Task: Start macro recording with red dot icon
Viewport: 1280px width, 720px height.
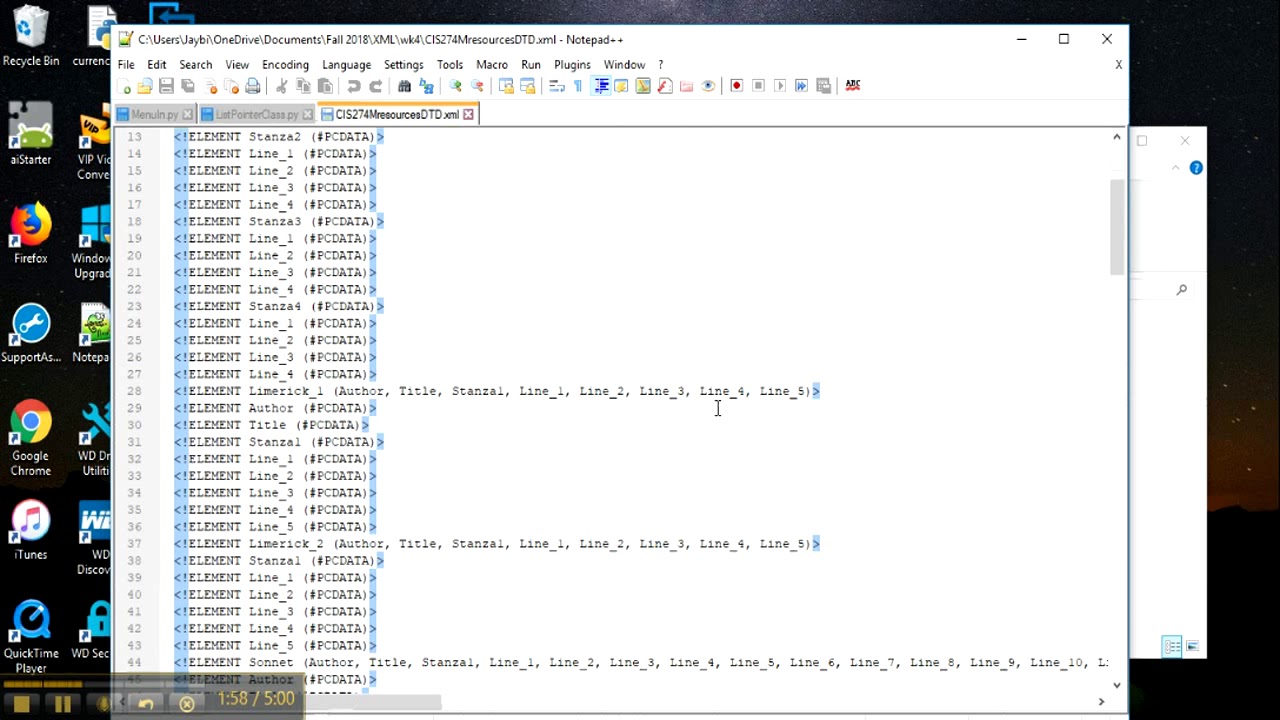Action: coord(737,86)
